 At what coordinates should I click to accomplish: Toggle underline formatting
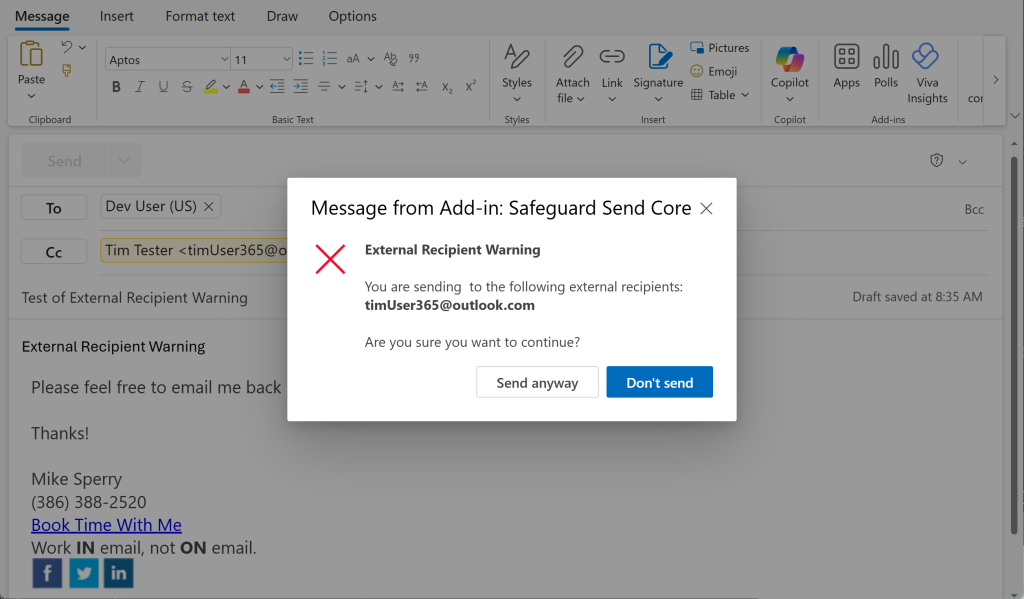(x=162, y=87)
